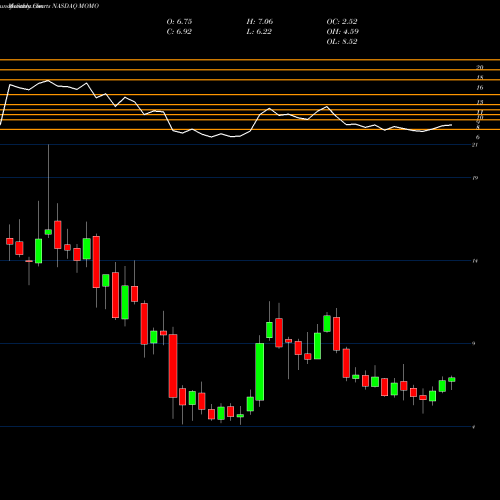Click the end of the white indicator line
Screen dimensions: 500x500
[x=452, y=125]
